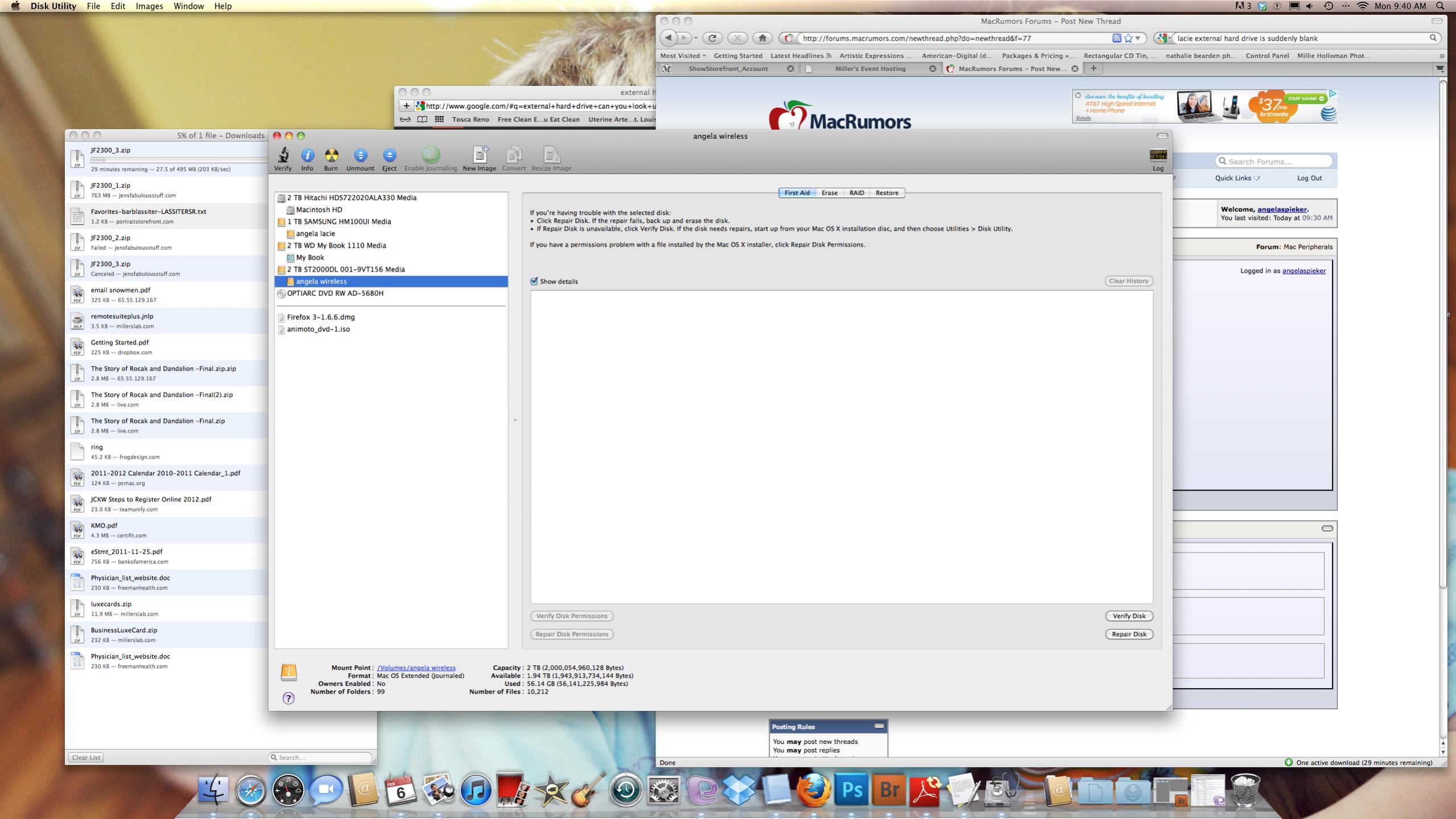
Task: Click the Burn disc toolbar icon
Action: pyautogui.click(x=331, y=155)
